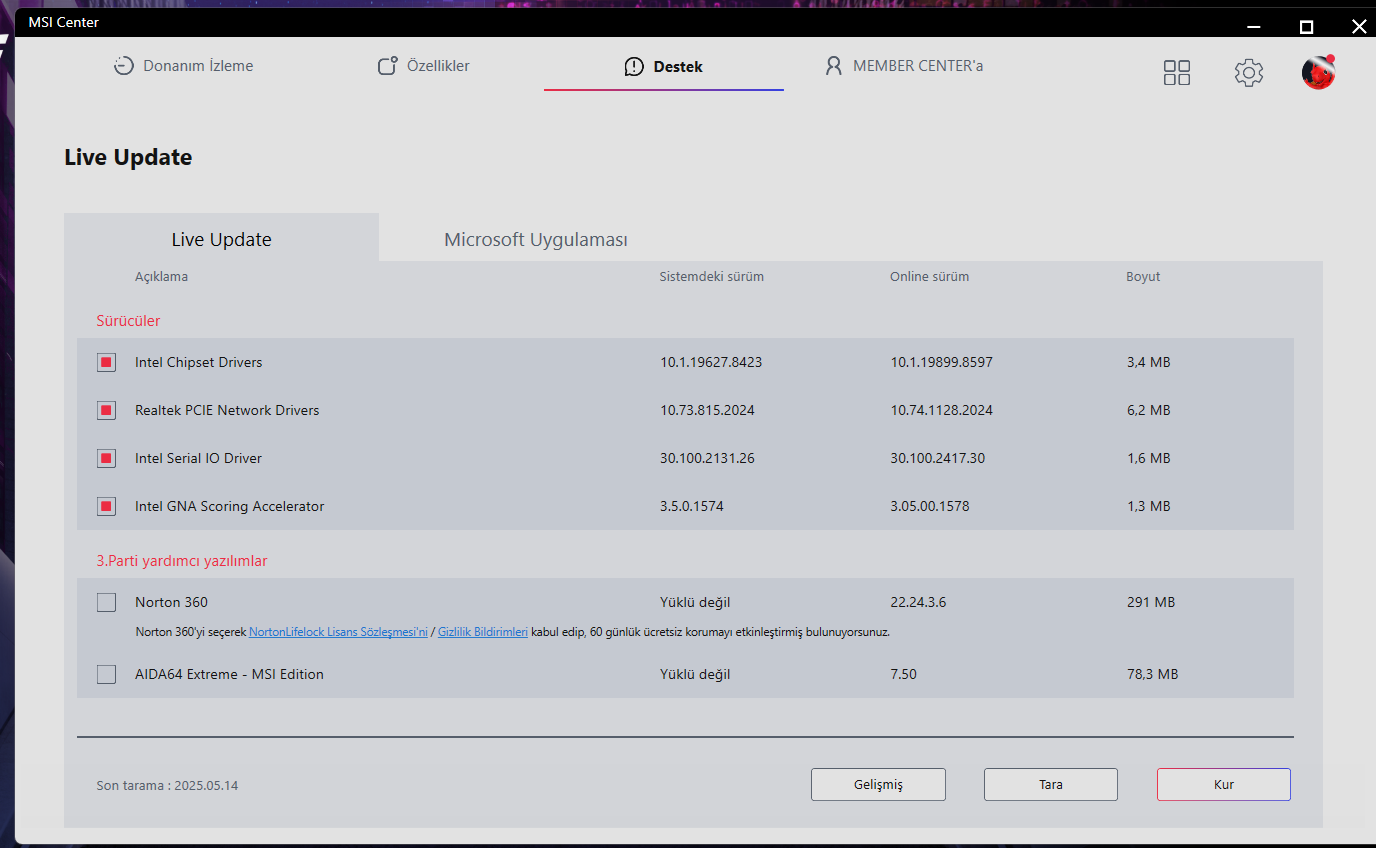Check the Norton 360 checkbox
Screen dimensions: 1376x848
(x=106, y=602)
